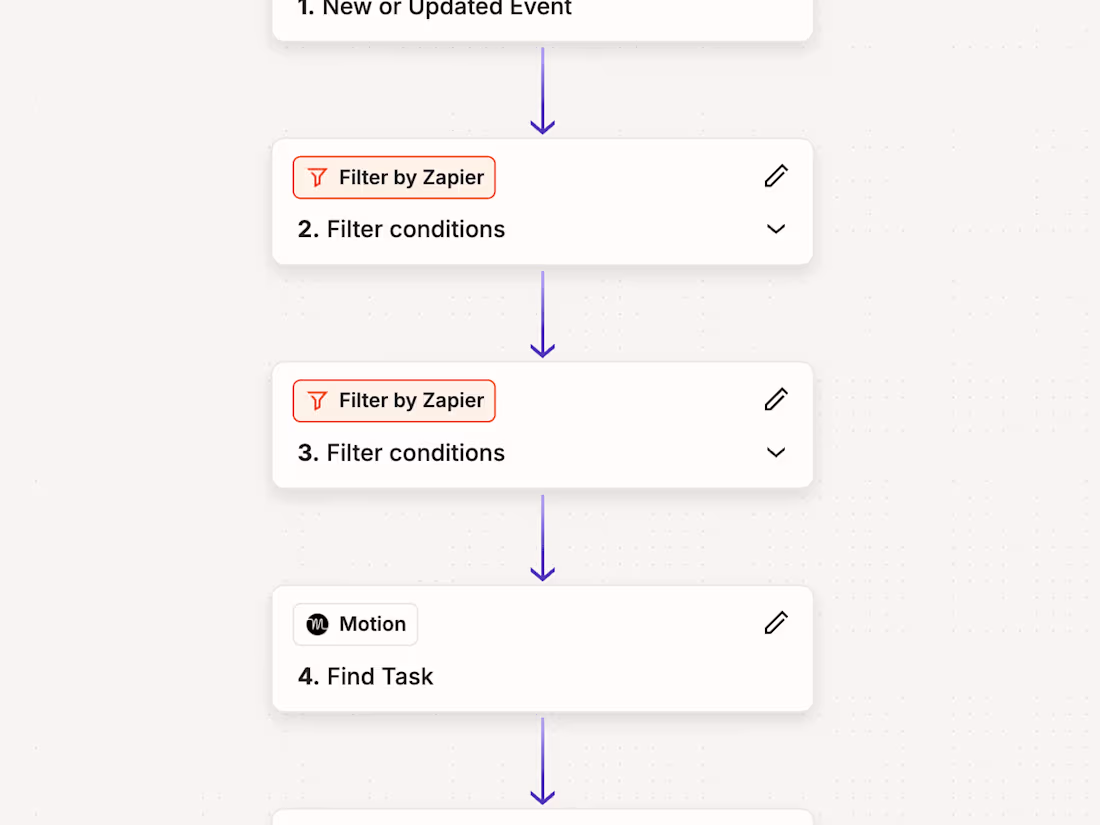Collapse the chevron next to 2. Filter conditions
The height and width of the screenshot is (825, 1100).
point(776,229)
